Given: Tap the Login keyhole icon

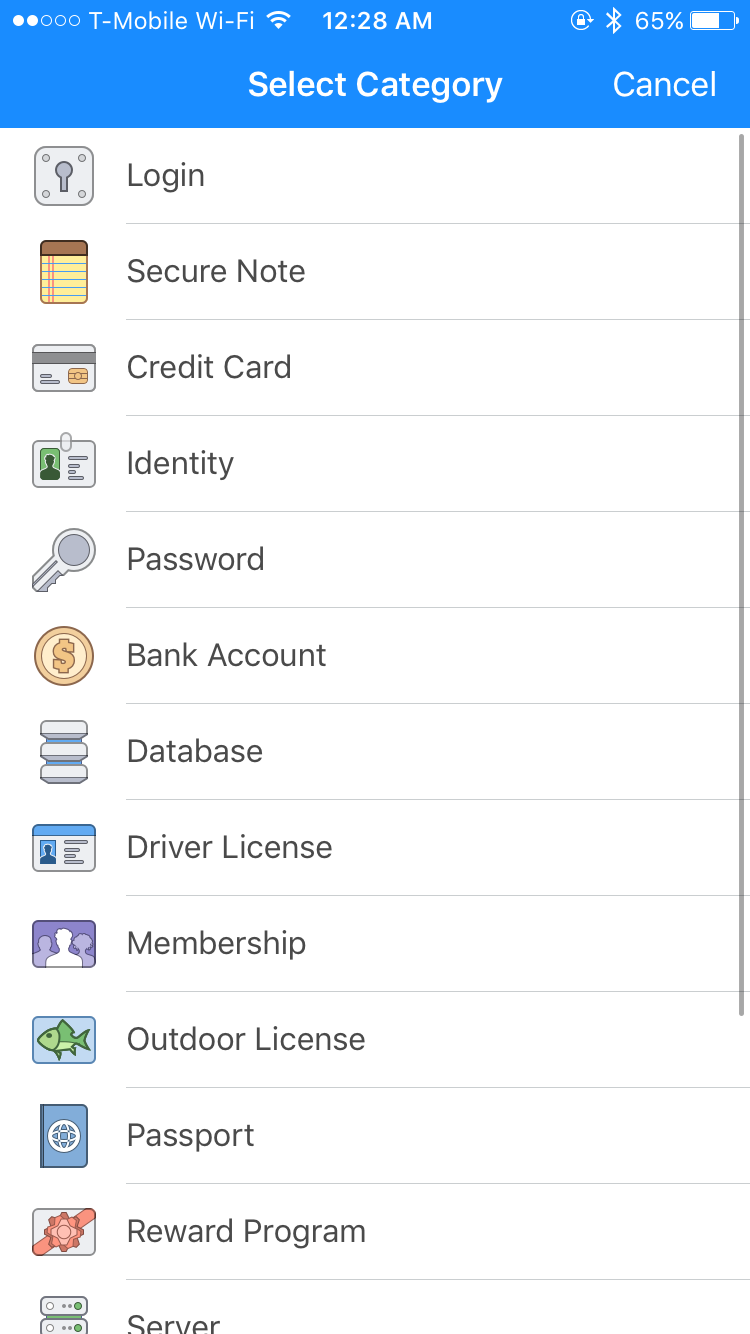Looking at the screenshot, I should (x=64, y=176).
